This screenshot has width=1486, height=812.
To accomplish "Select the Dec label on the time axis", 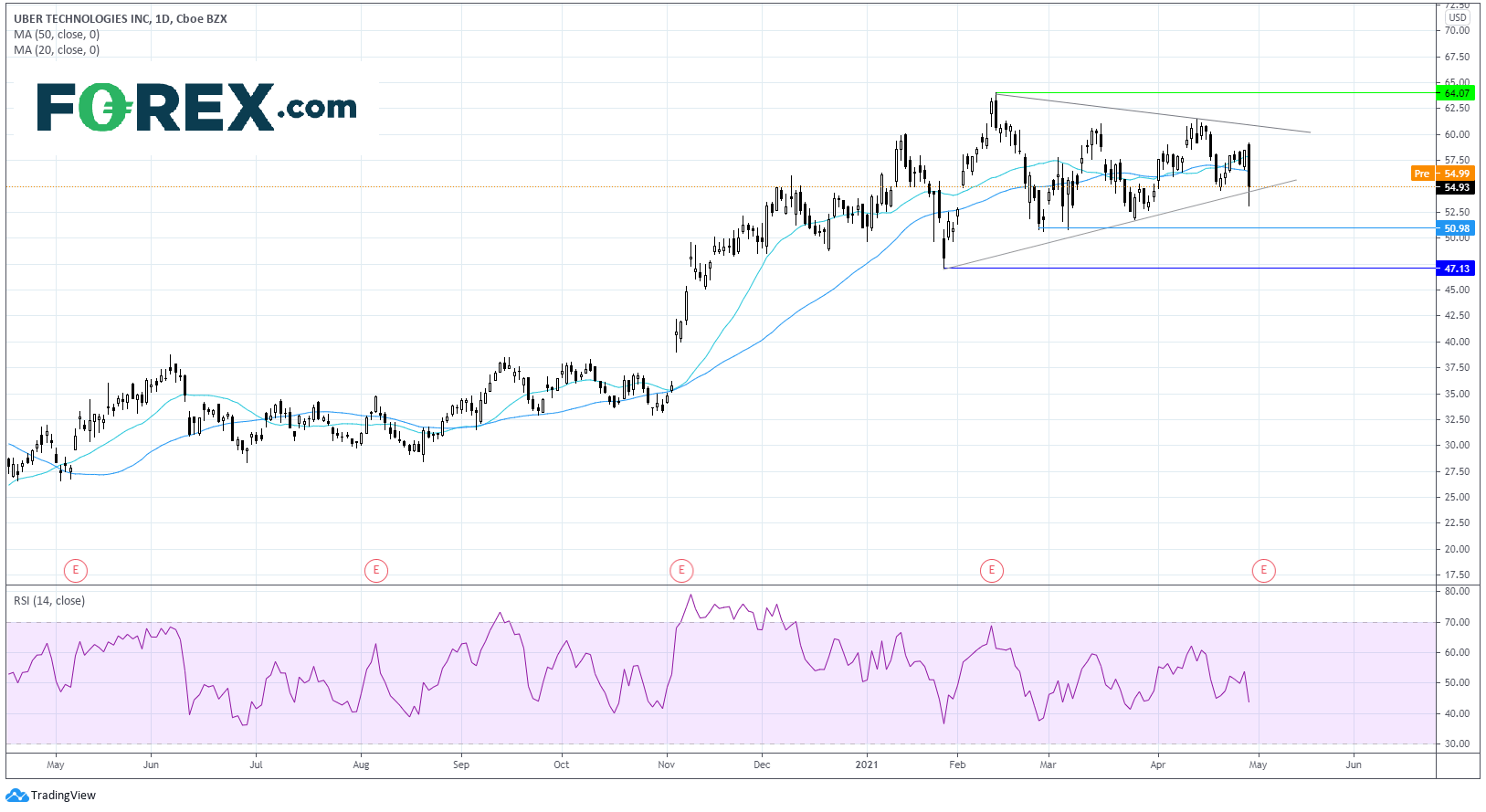I will tap(762, 765).
